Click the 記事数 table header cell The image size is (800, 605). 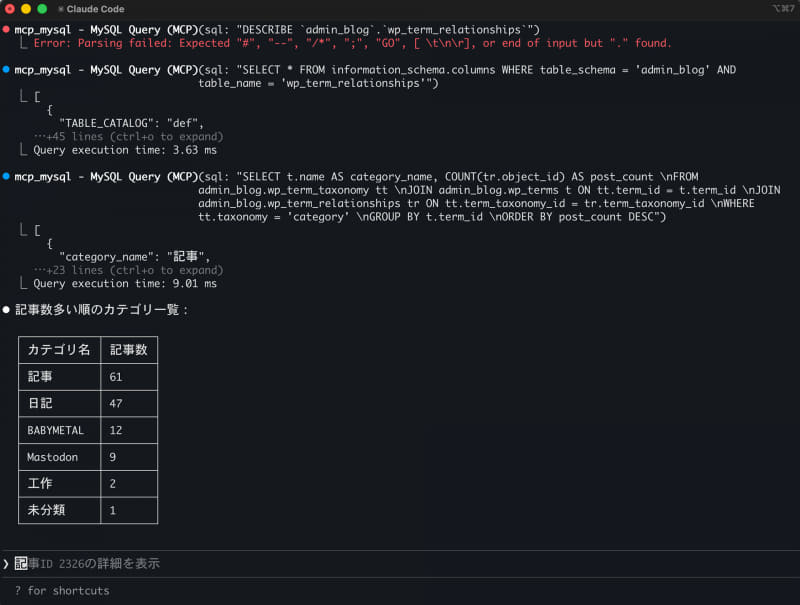(128, 350)
